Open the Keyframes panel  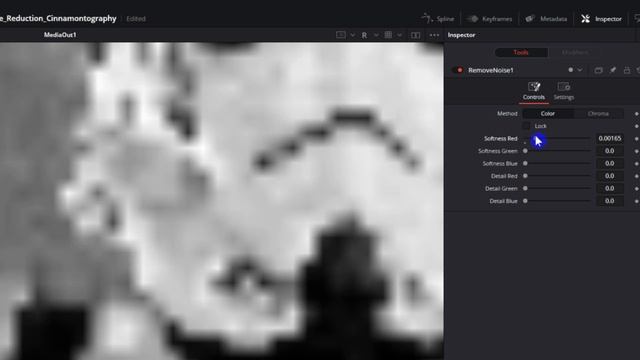(489, 19)
